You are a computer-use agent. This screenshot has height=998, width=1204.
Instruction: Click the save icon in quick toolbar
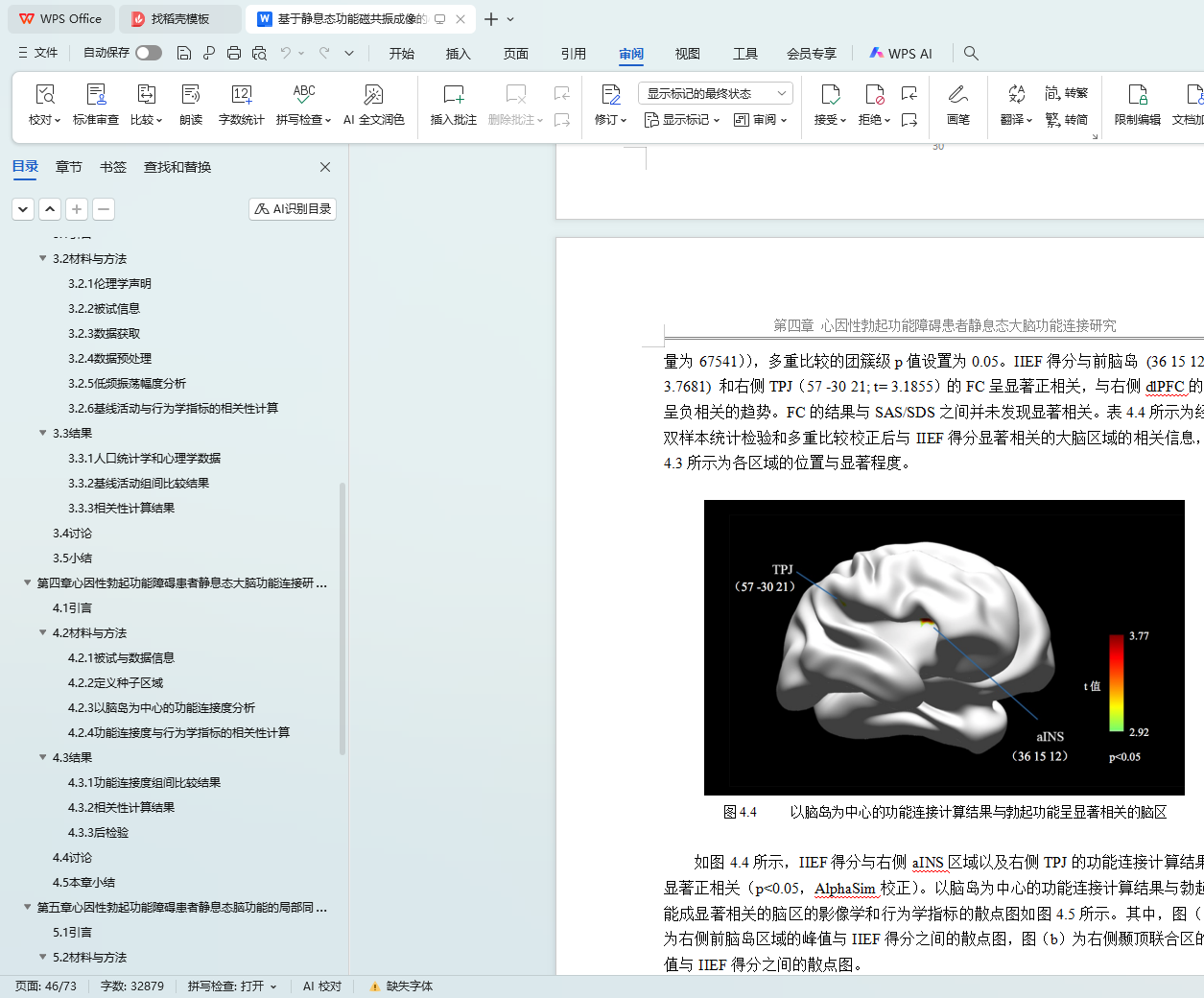[x=184, y=53]
